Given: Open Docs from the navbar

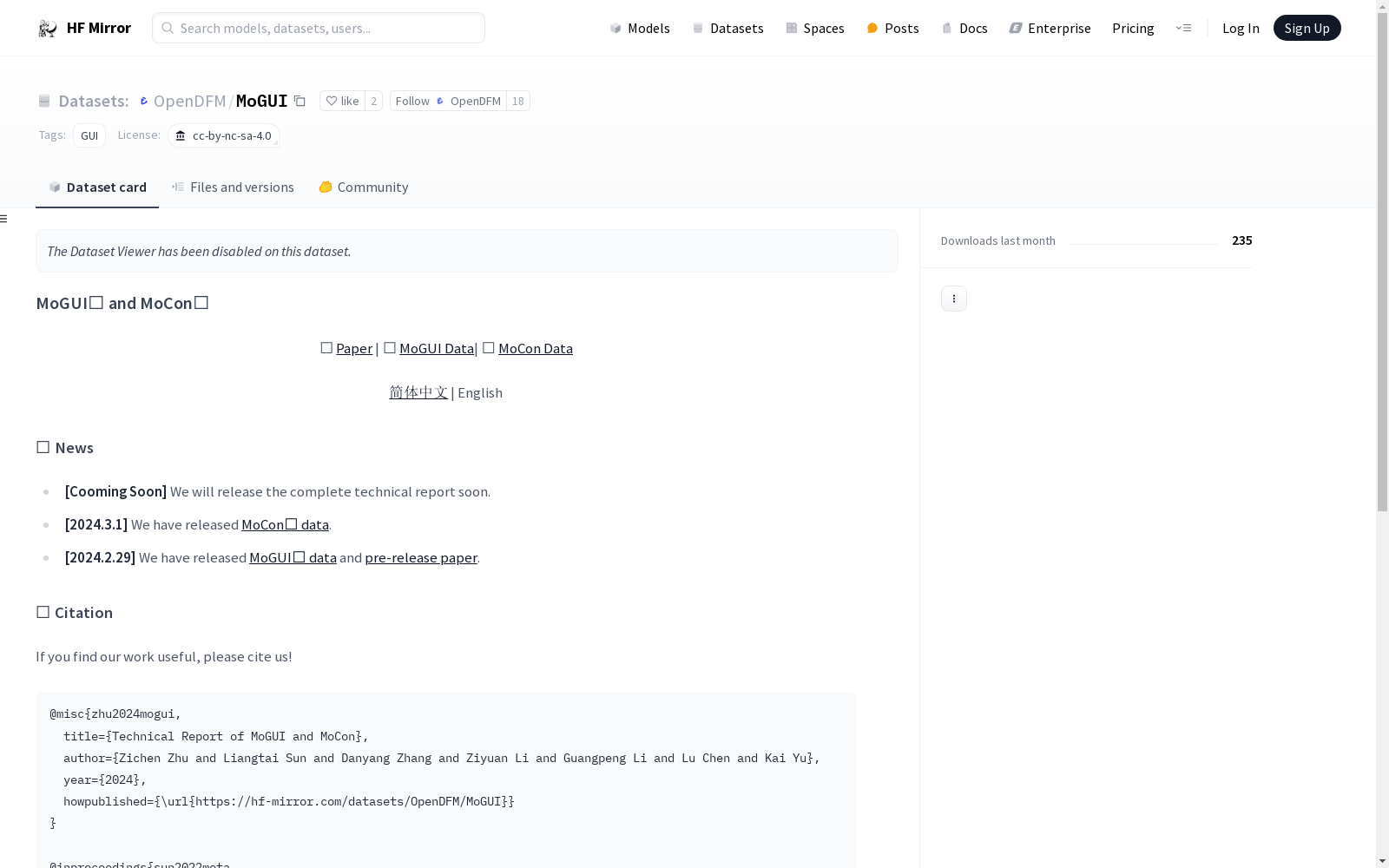Looking at the screenshot, I should tap(964, 28).
